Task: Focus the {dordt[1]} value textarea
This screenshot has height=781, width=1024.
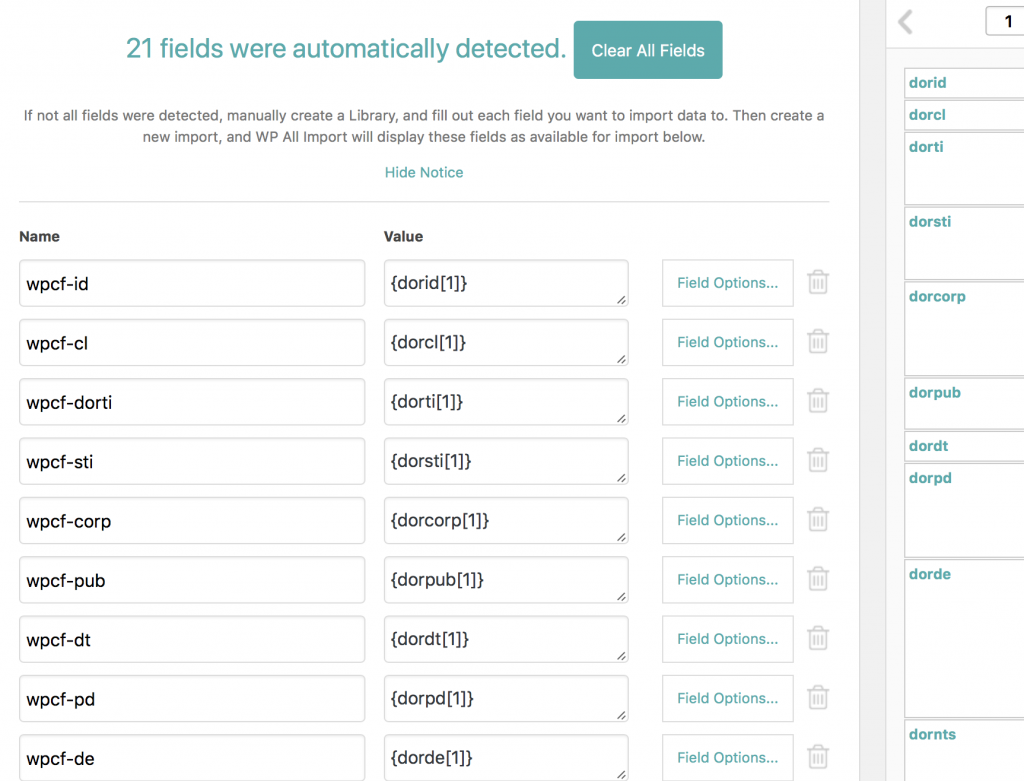Action: (506, 640)
